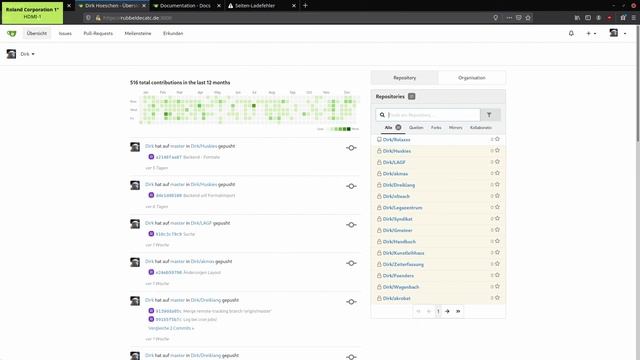Click lock icon beside Dirk/Wagenbach
The width and height of the screenshot is (640, 360).
pyautogui.click(x=379, y=287)
